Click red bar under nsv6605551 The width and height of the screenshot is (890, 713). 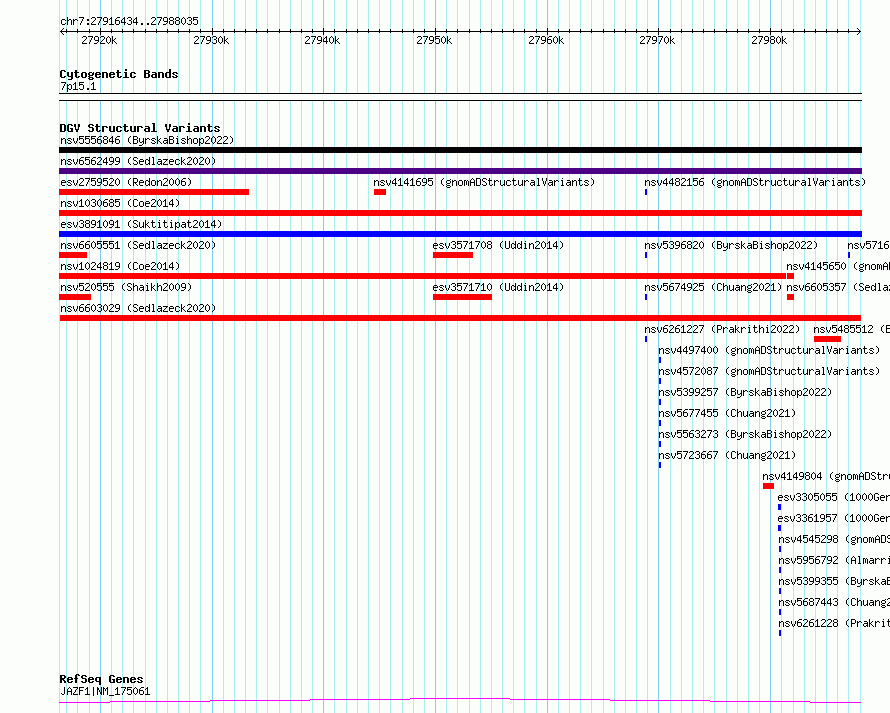pyautogui.click(x=73, y=255)
